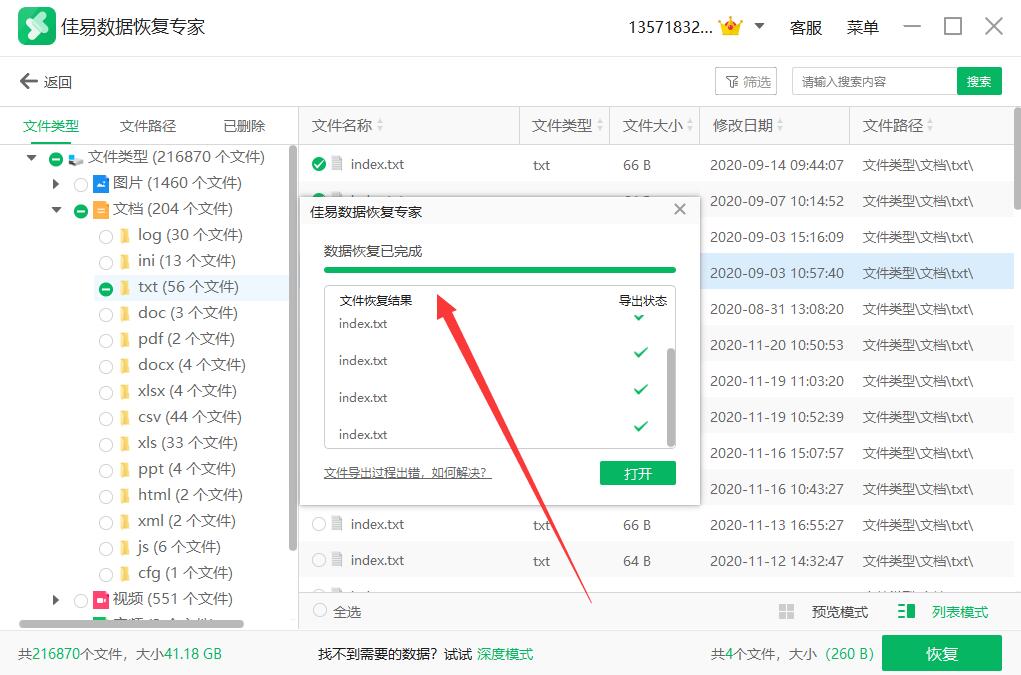Viewport: 1021px width, 675px height.
Task: Click the xlsx folder icon
Action: coord(124,392)
